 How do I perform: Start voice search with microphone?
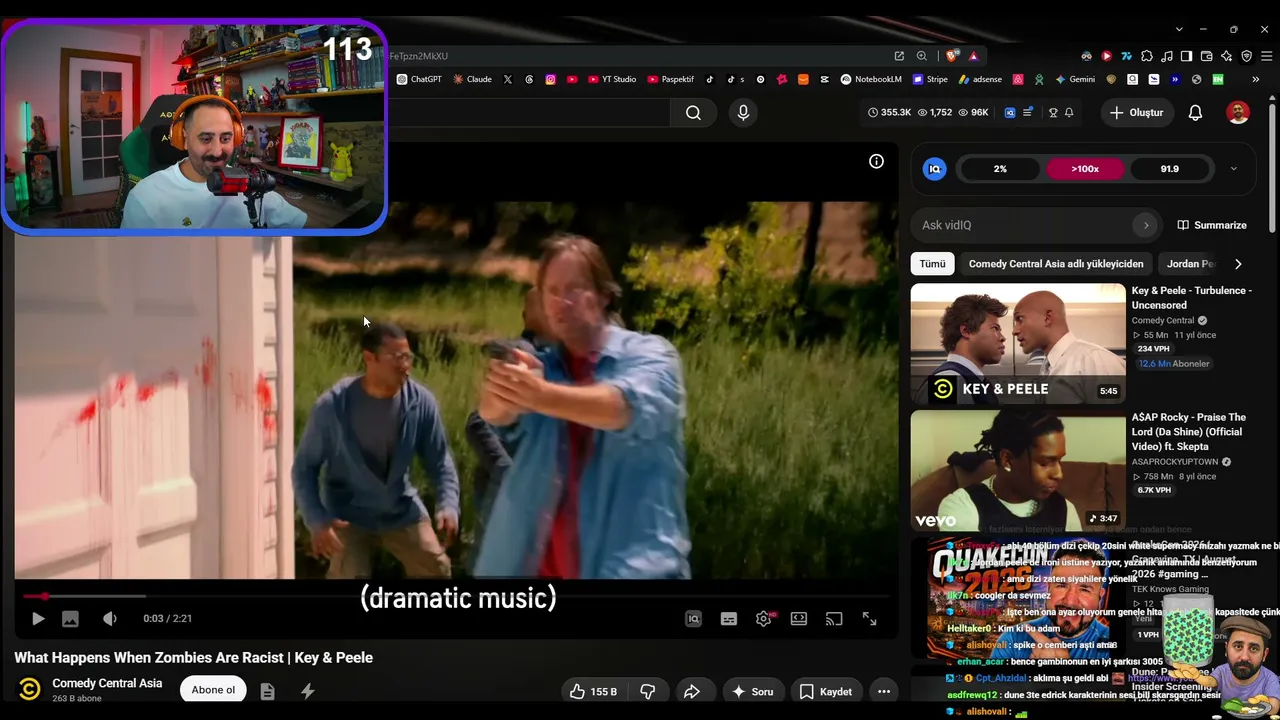pos(743,113)
